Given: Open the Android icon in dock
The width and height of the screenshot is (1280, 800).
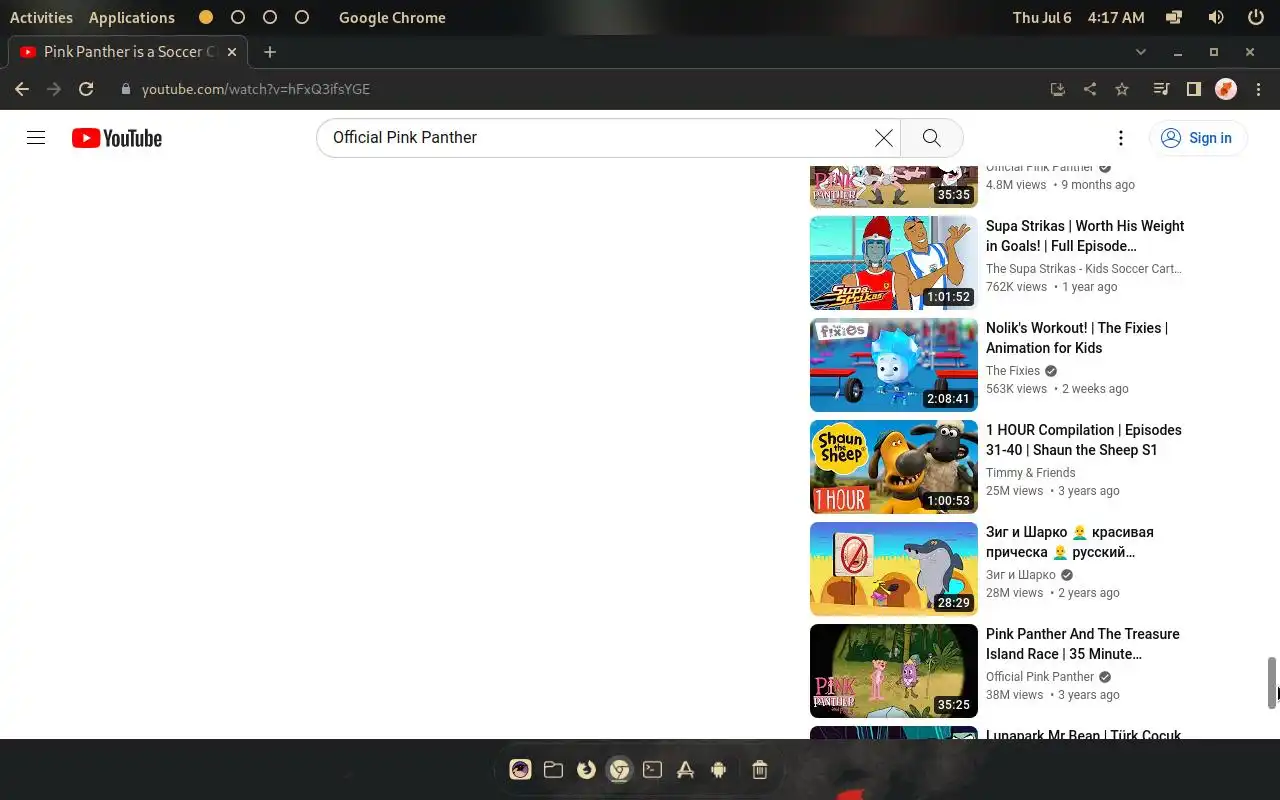Looking at the screenshot, I should click(718, 769).
